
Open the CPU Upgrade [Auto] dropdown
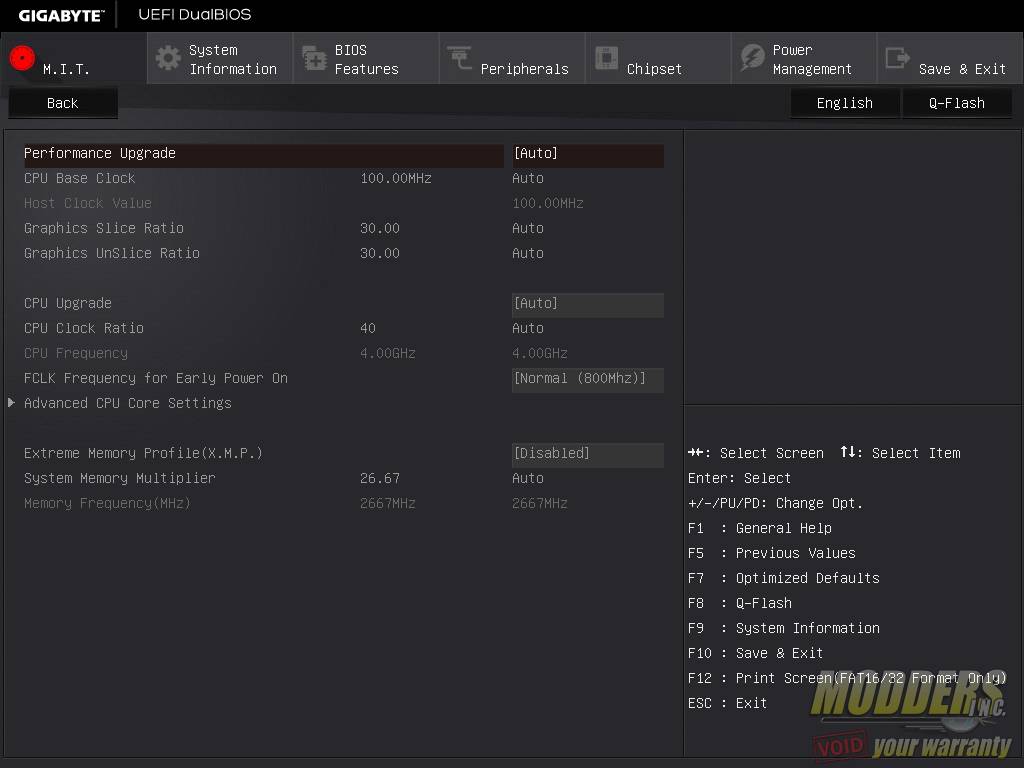(588, 304)
